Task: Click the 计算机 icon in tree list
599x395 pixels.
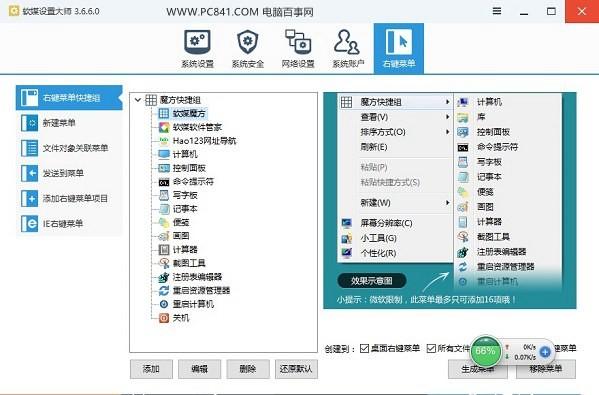Action: [164, 154]
